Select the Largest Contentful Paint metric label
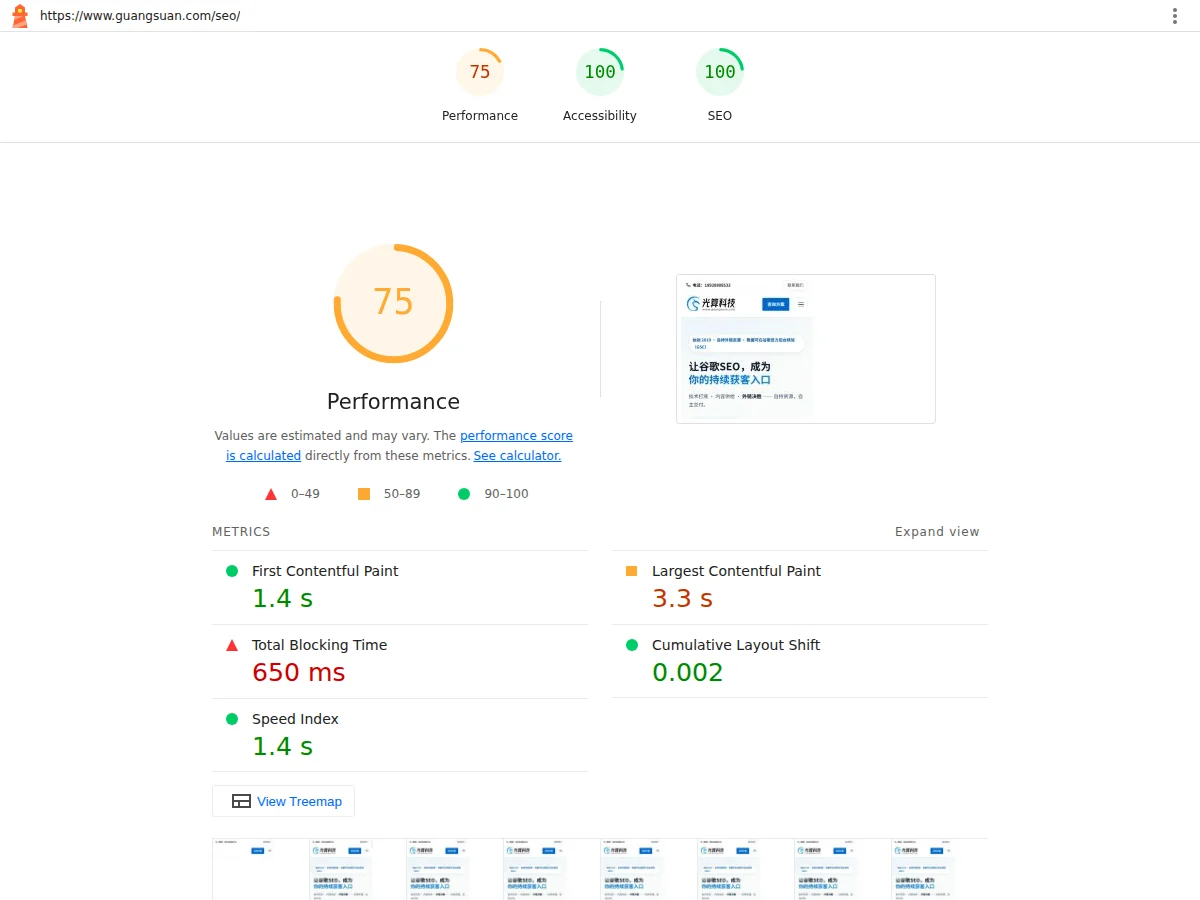 (736, 571)
